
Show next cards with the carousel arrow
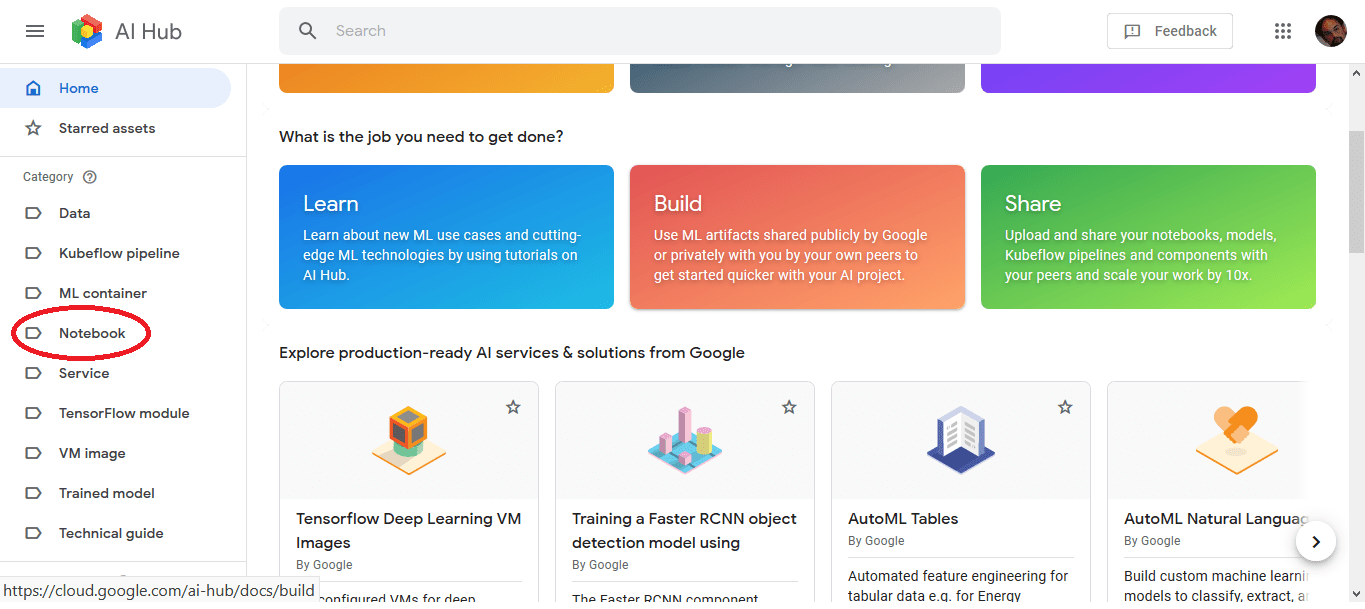(1316, 542)
